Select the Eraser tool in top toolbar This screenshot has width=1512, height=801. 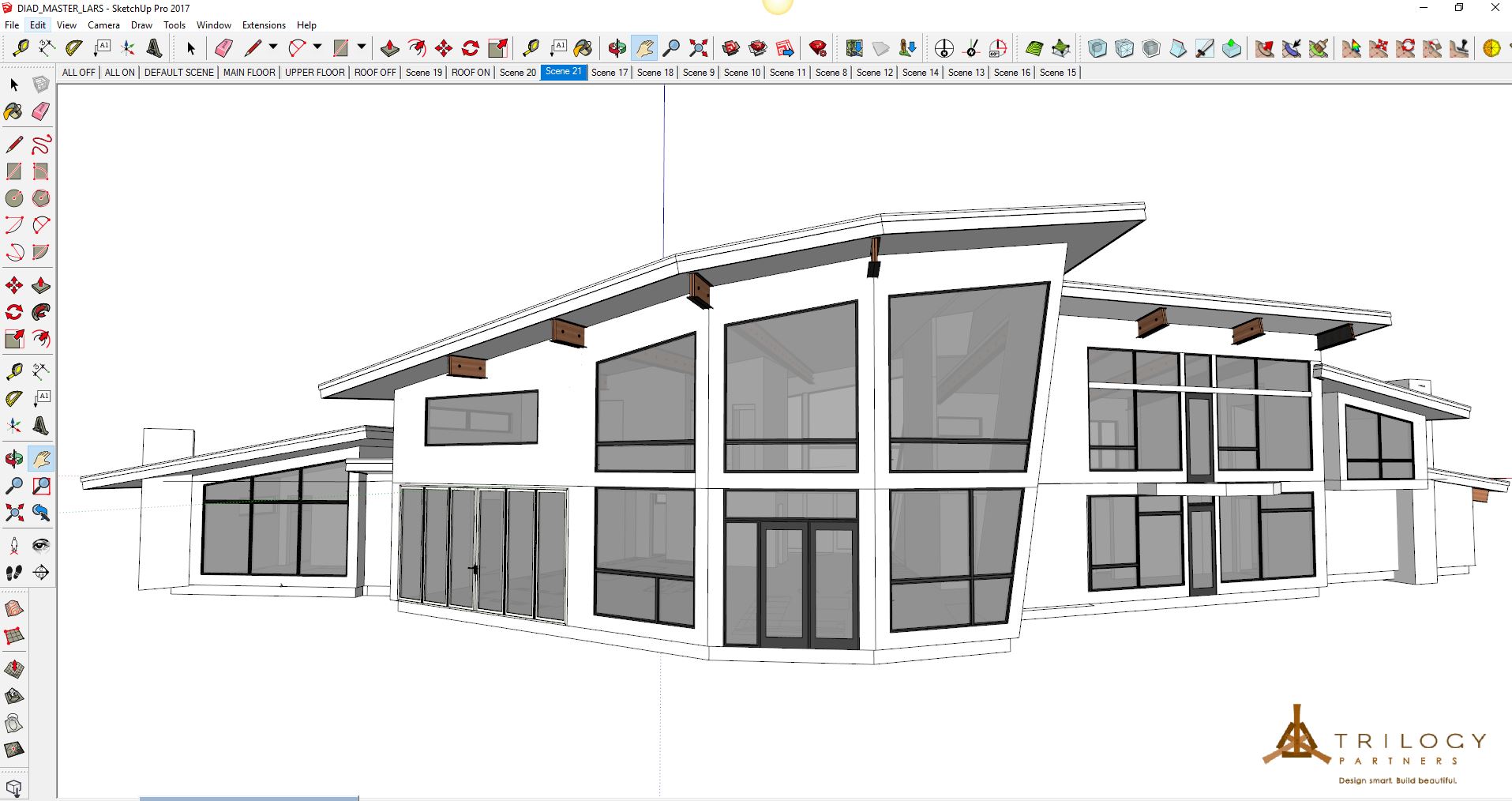click(223, 48)
